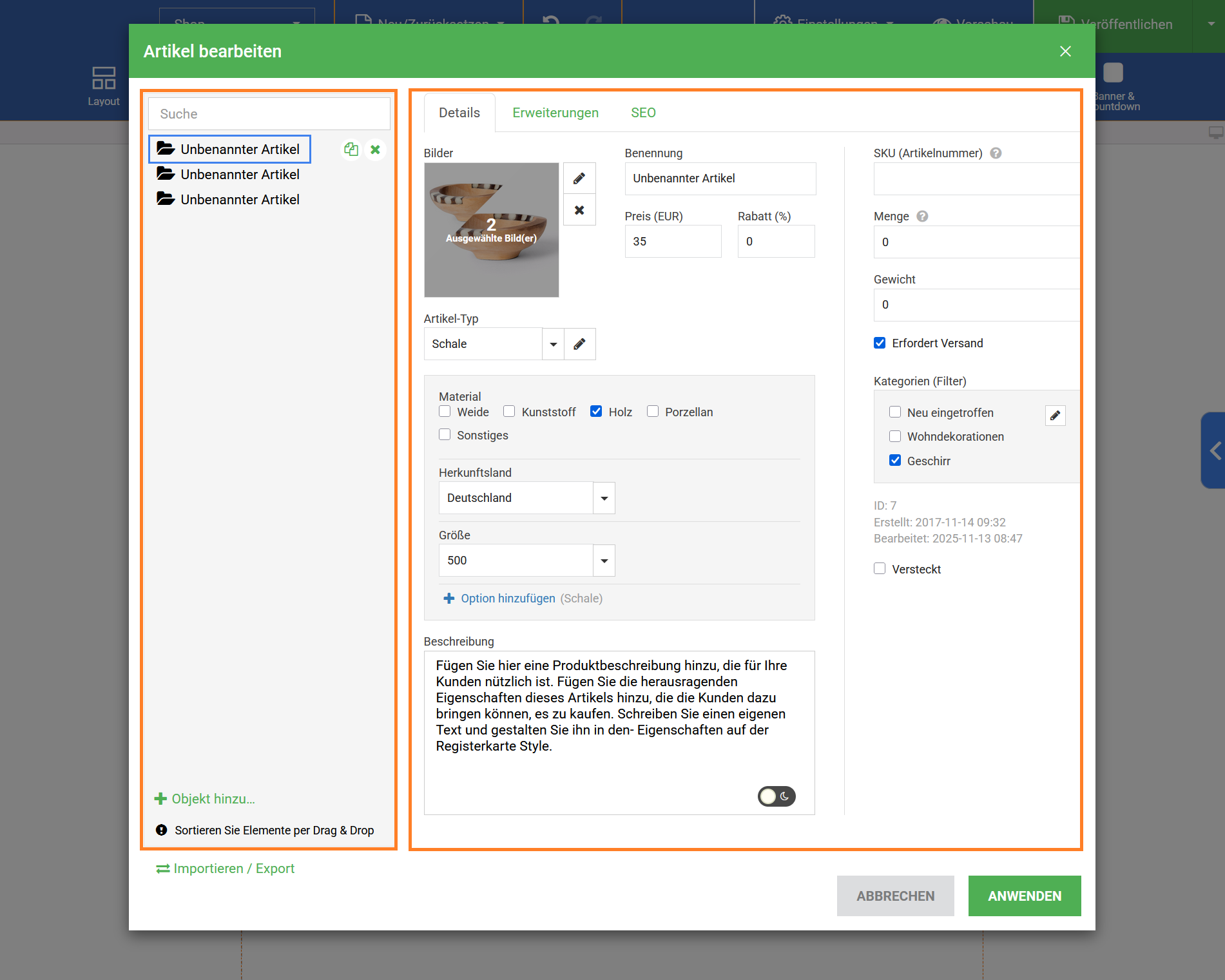
Task: Click the SKU help question mark
Action: tap(996, 153)
